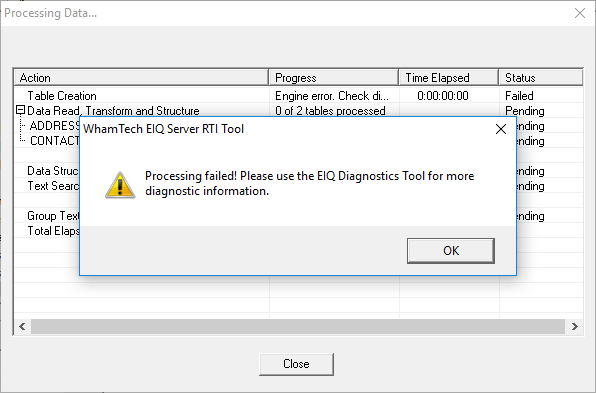Click the Progress column header
The height and width of the screenshot is (393, 596).
pyautogui.click(x=334, y=78)
